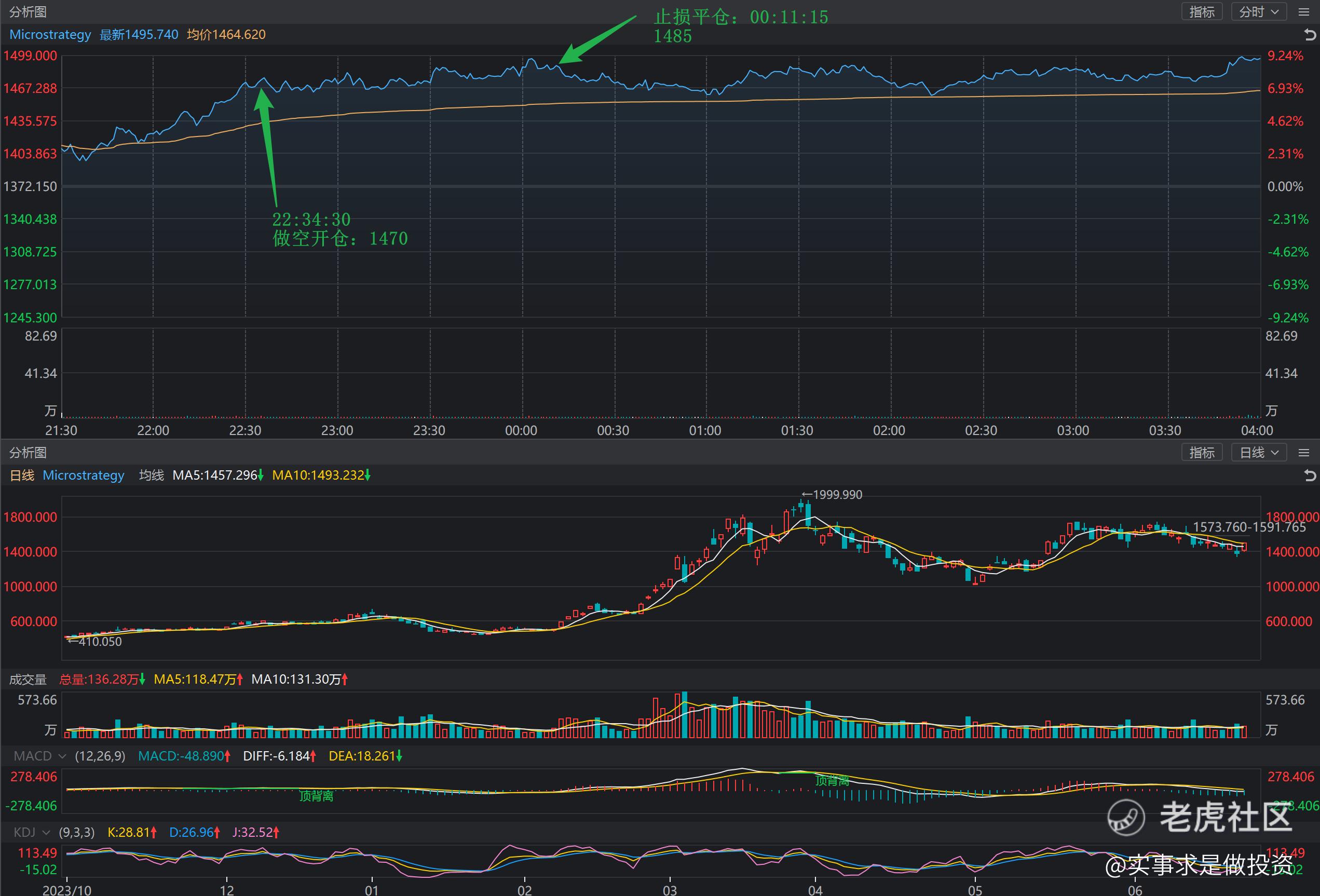The height and width of the screenshot is (896, 1320).
Task: Click the 04:00 time axis label
Action: coord(1257,431)
